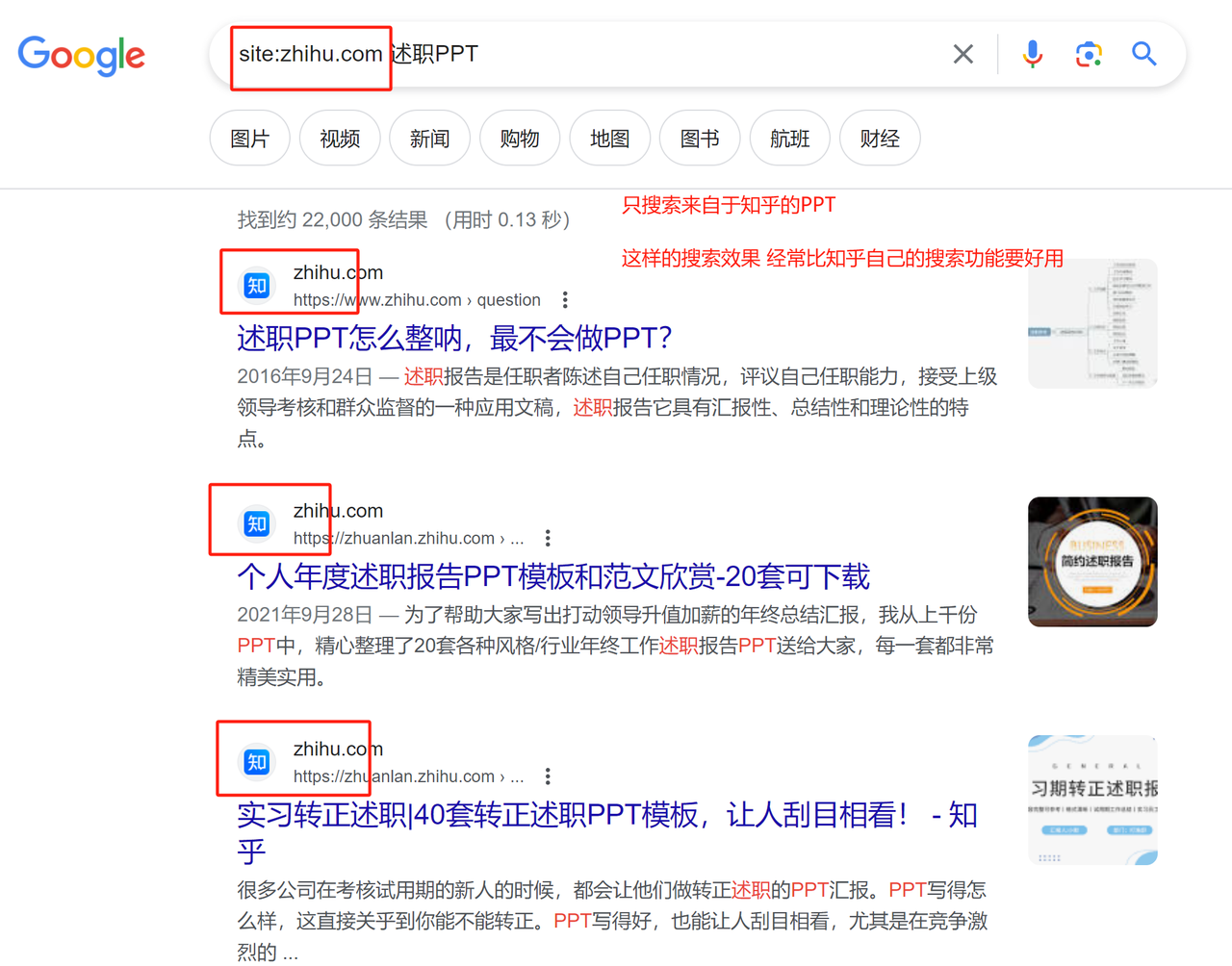Start voice search with microphone icon

1033,54
